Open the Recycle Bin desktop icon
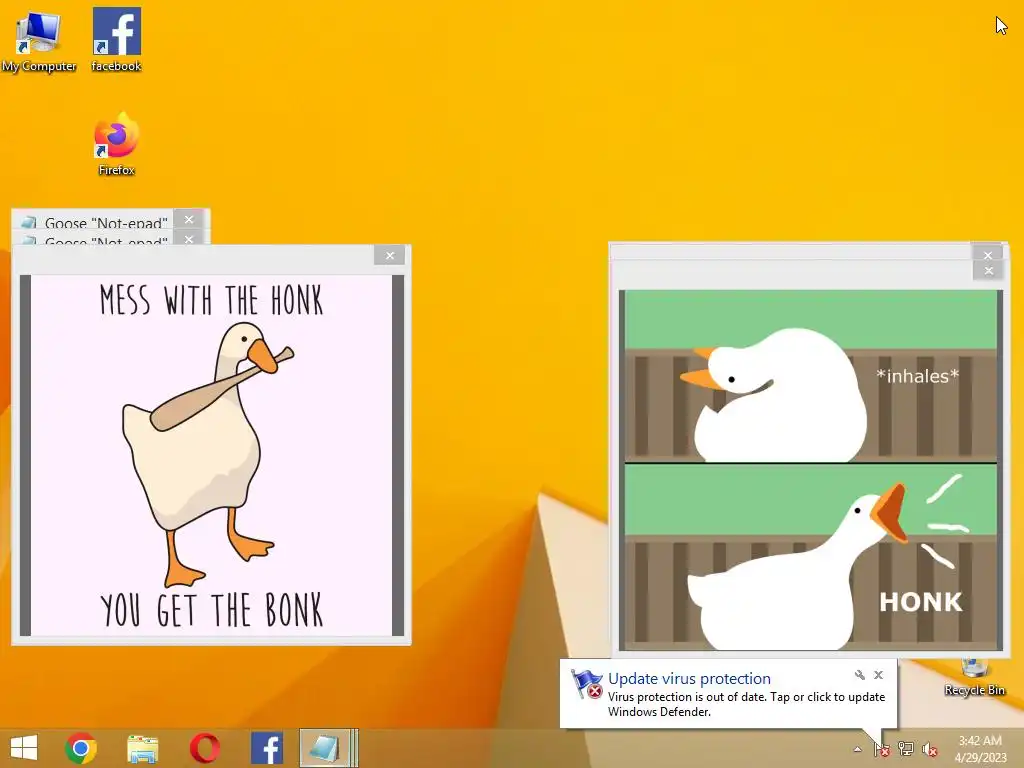Viewport: 1024px width, 768px height. (974, 679)
